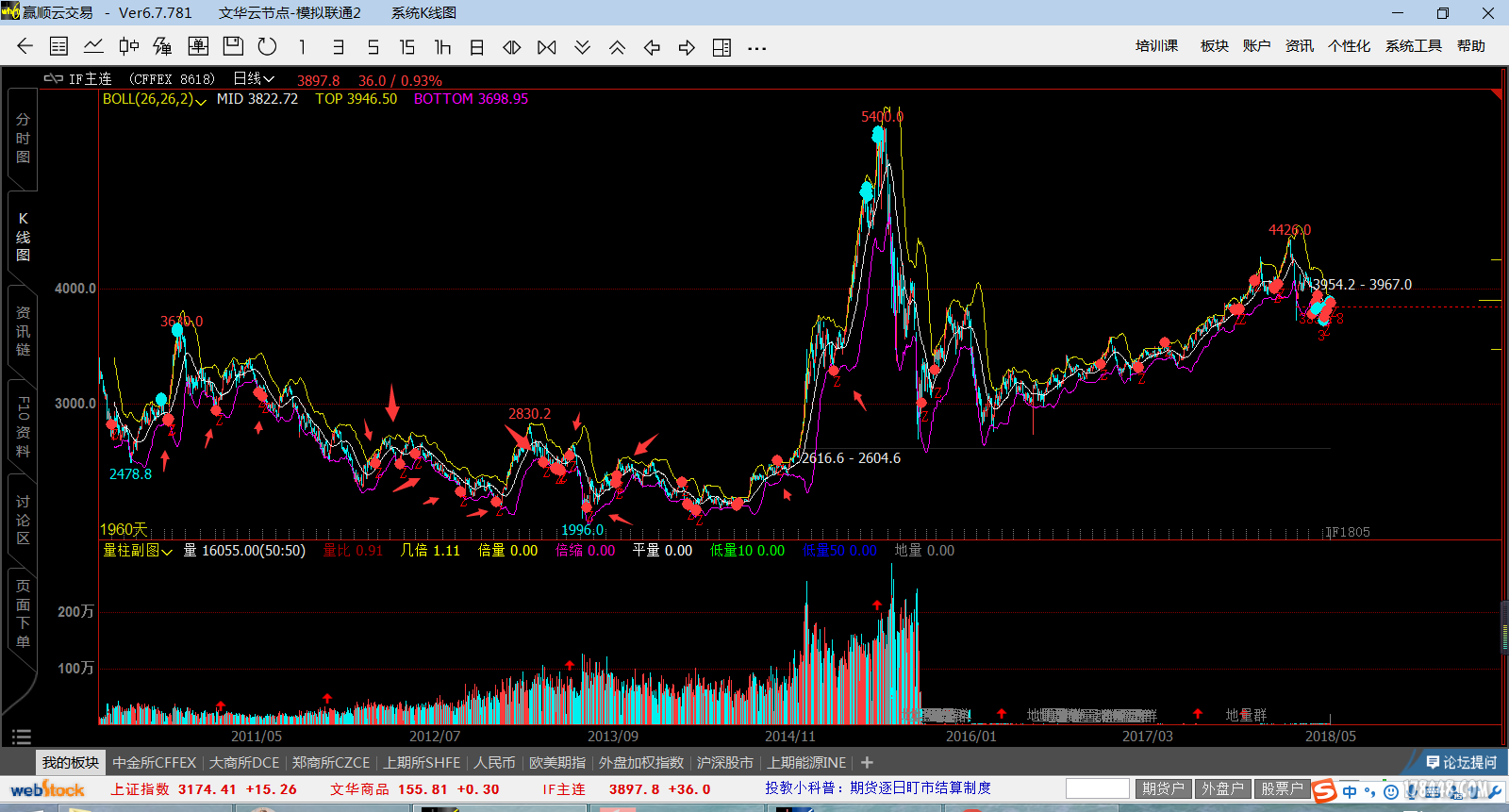Refresh the chart with the circular arrow
Viewport: 1509px width, 812px height.
pyautogui.click(x=268, y=46)
